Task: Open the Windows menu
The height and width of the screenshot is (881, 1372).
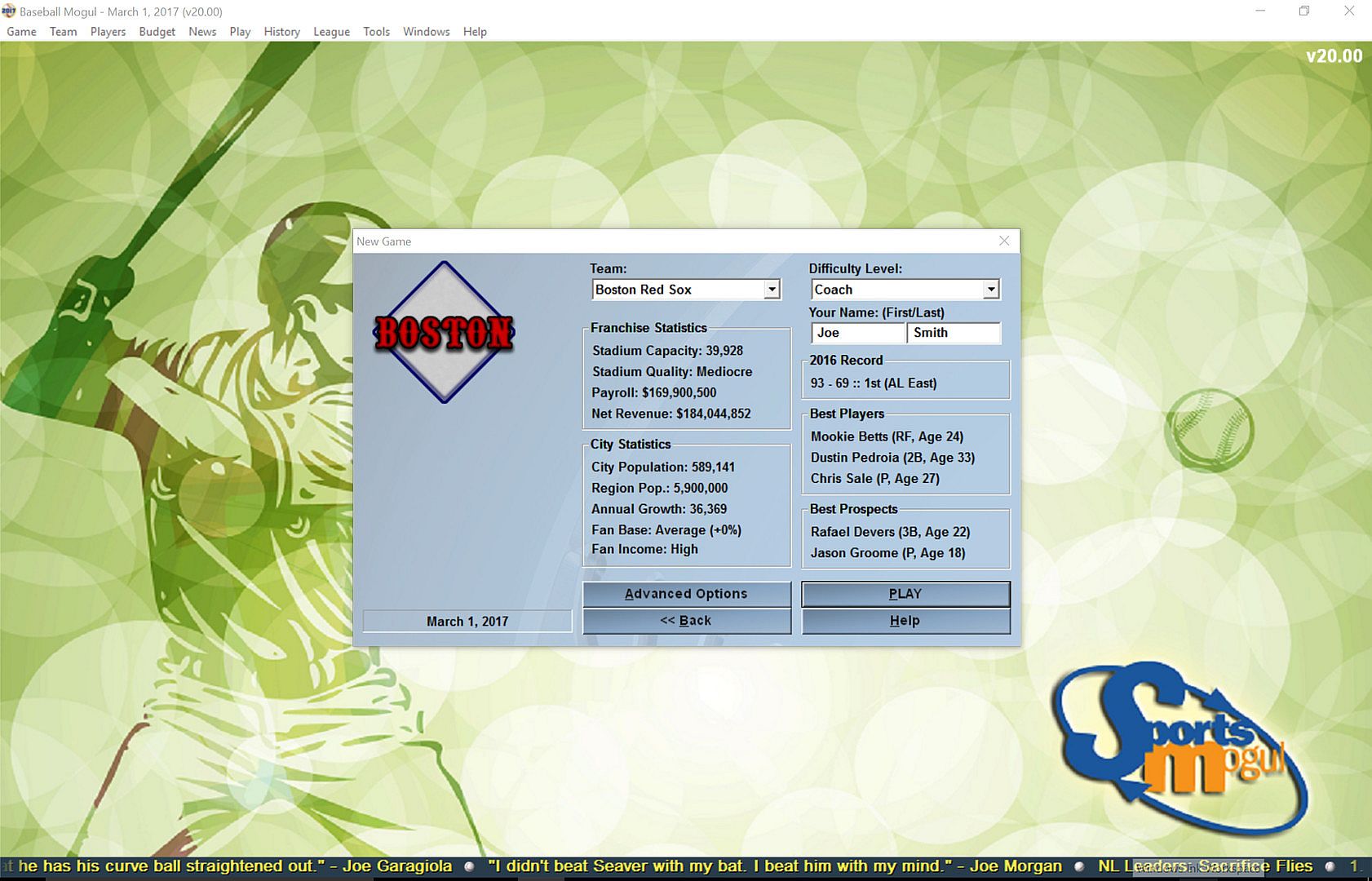Action: pos(426,32)
